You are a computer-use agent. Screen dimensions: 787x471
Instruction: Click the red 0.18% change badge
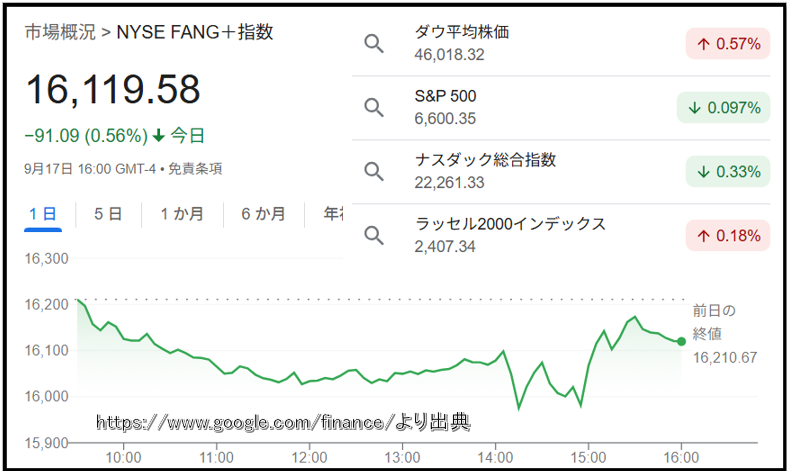click(x=728, y=236)
